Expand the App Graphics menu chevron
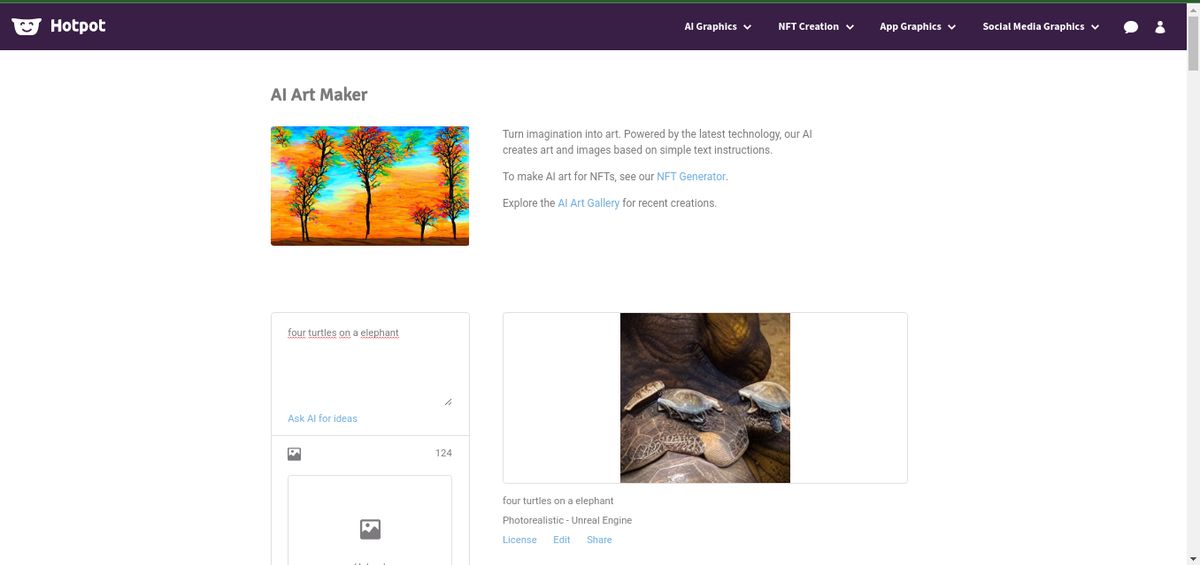1200x565 pixels. tap(951, 27)
